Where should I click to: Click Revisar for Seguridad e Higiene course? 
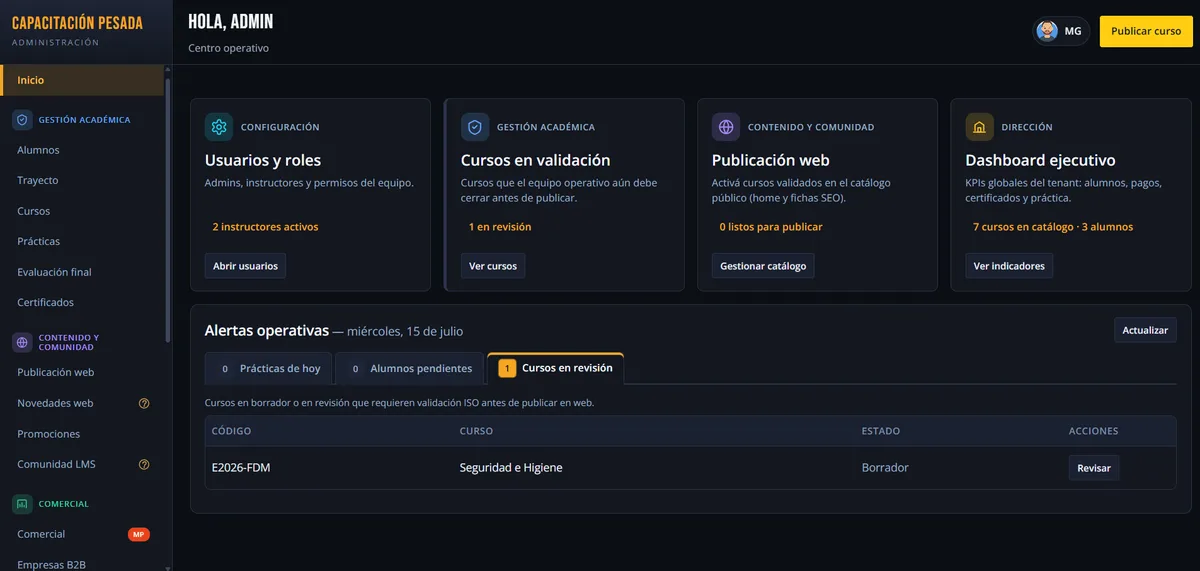1094,468
